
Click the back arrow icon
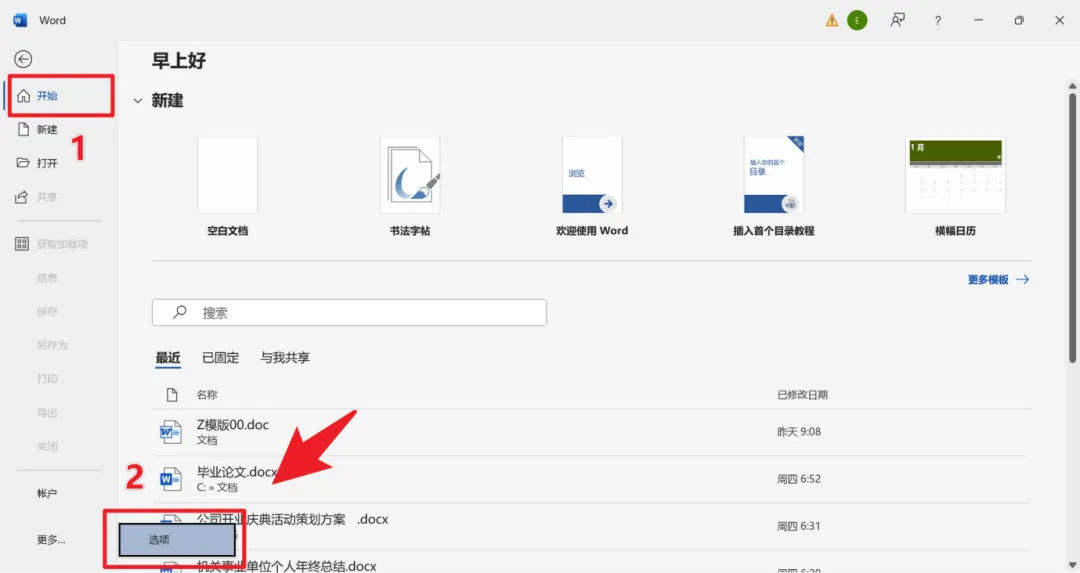pyautogui.click(x=23, y=59)
